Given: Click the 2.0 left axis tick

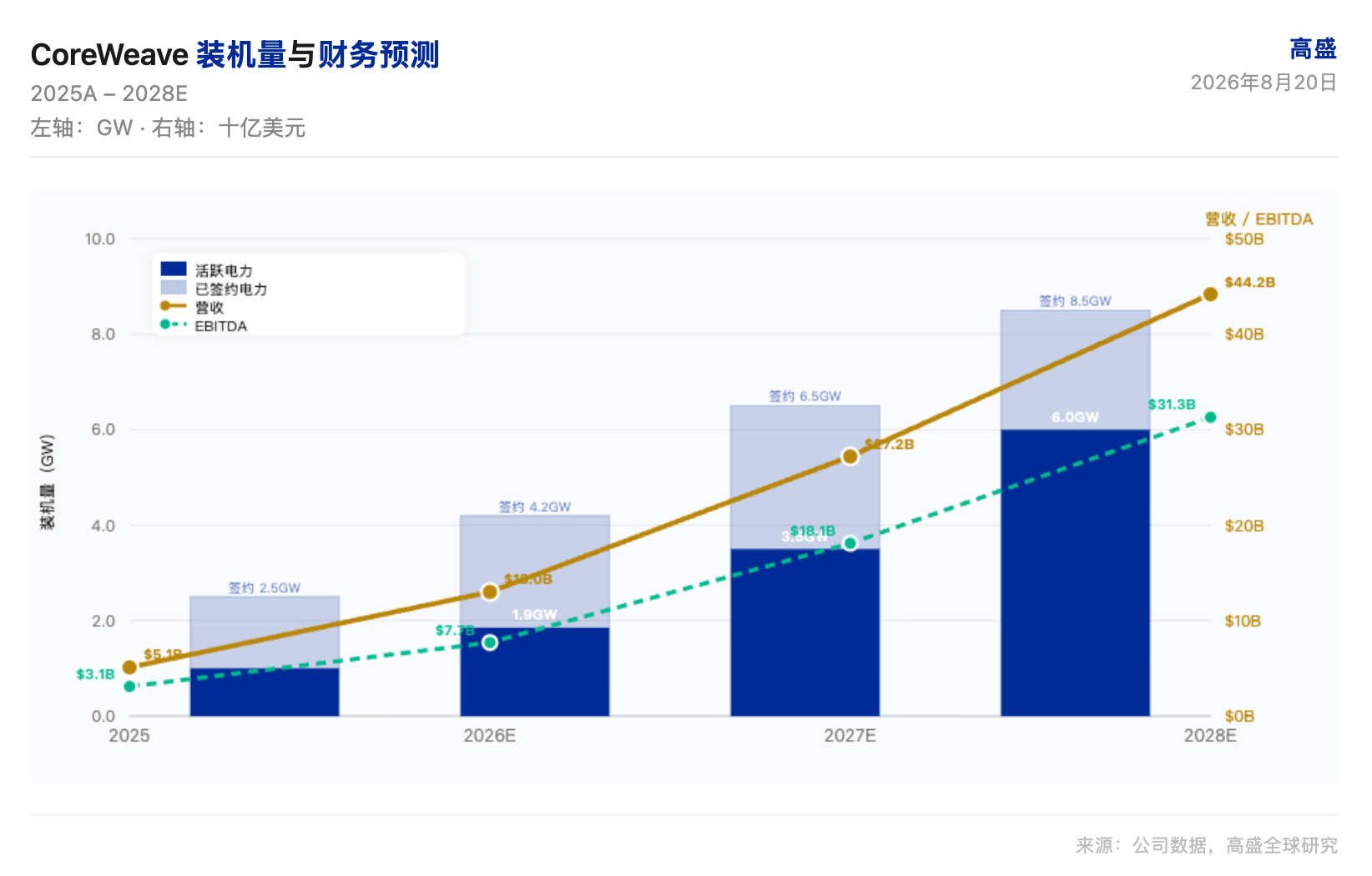Looking at the screenshot, I should [103, 621].
